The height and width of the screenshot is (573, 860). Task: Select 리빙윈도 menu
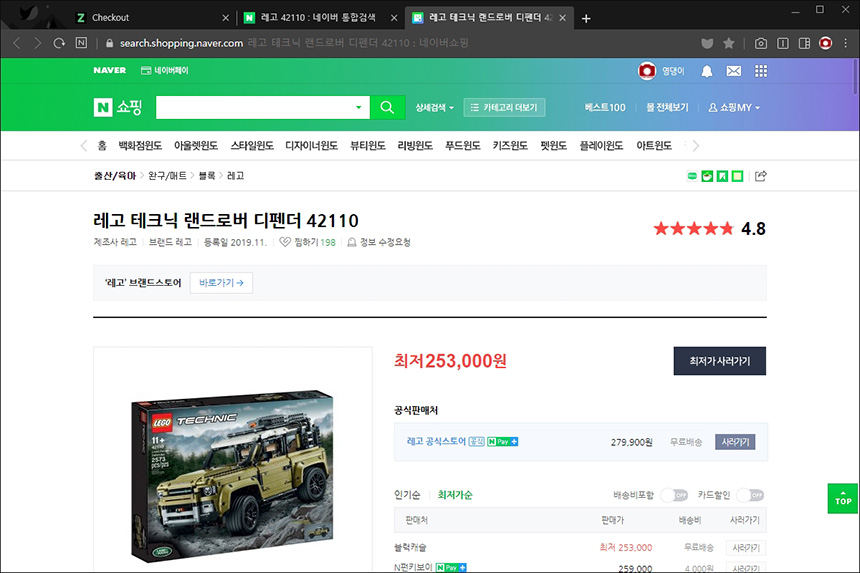pos(415,146)
